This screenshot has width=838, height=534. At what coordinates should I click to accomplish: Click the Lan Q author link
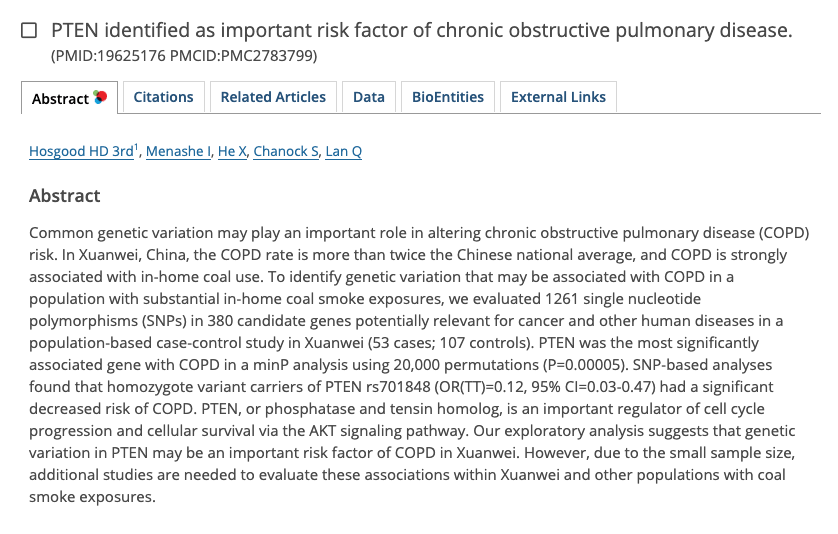click(x=344, y=151)
